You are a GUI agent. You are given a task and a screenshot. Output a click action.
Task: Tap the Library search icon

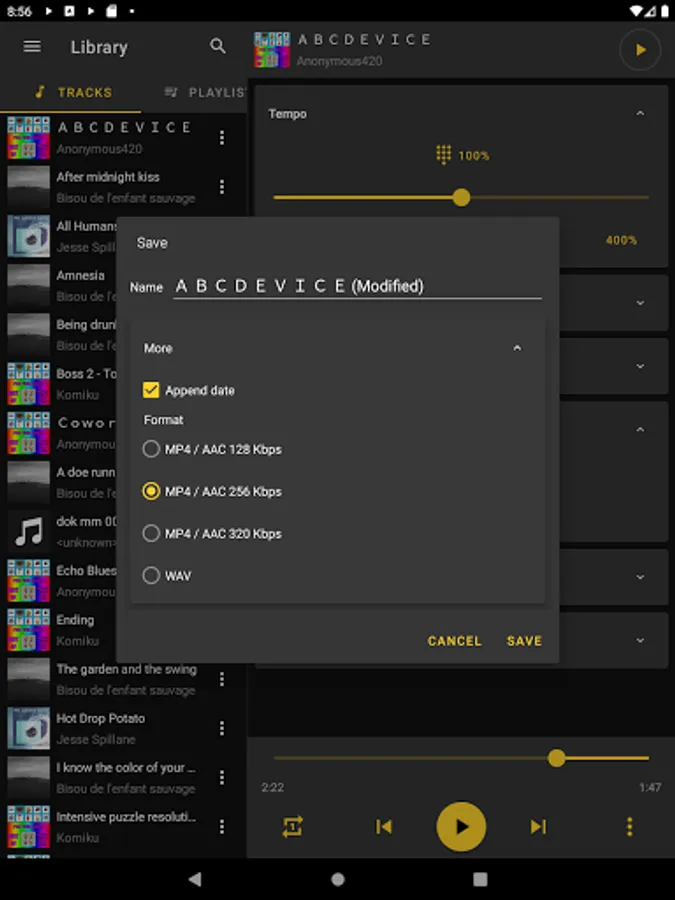tap(218, 46)
